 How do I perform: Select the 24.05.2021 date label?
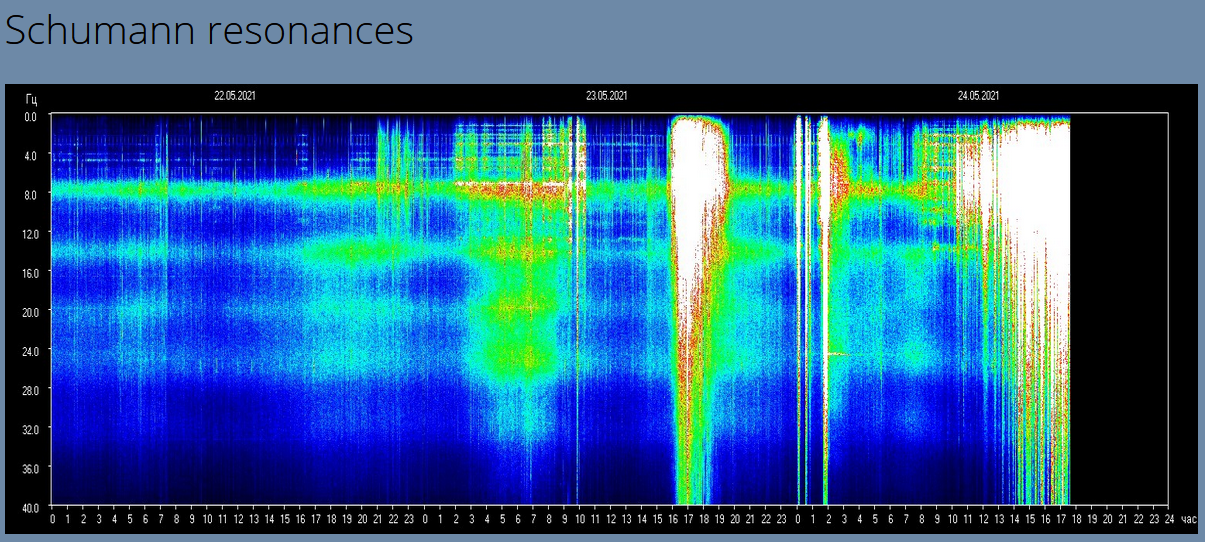pos(978,96)
